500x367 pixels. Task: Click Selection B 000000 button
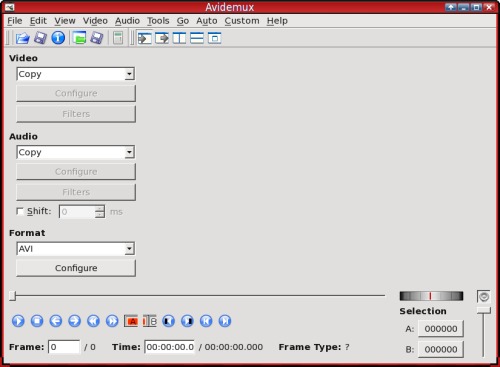pyautogui.click(x=441, y=349)
